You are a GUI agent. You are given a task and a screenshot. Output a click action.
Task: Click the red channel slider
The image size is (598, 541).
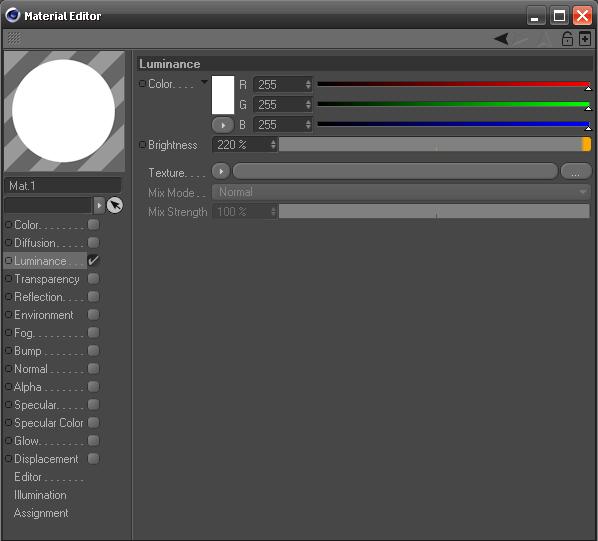[x=454, y=84]
